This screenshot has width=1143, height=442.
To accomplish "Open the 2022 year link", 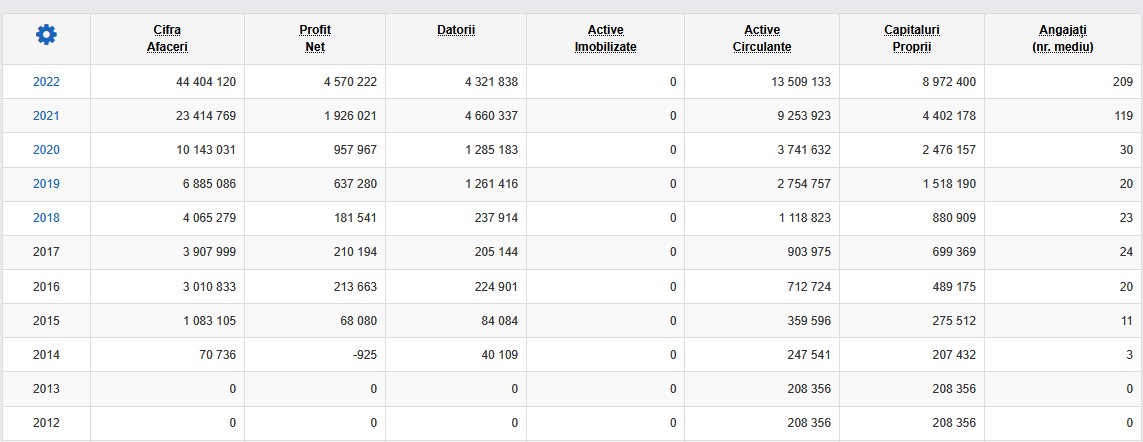I will [46, 82].
